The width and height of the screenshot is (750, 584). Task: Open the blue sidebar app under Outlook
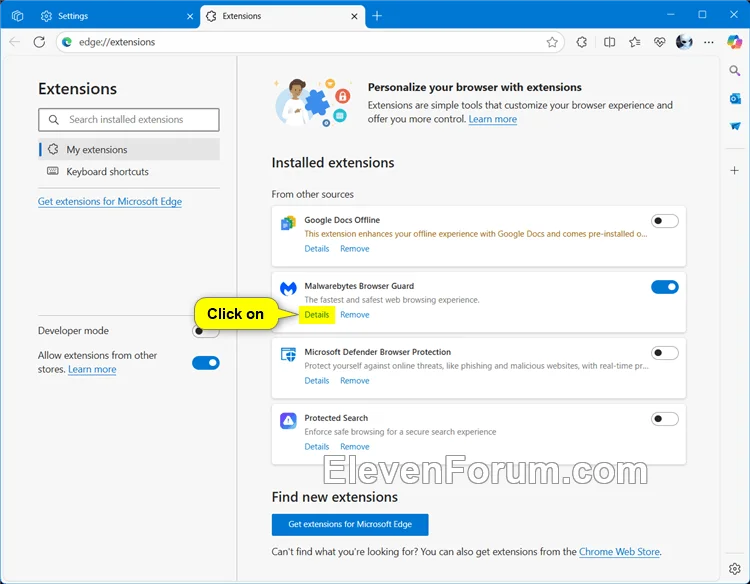[735, 126]
